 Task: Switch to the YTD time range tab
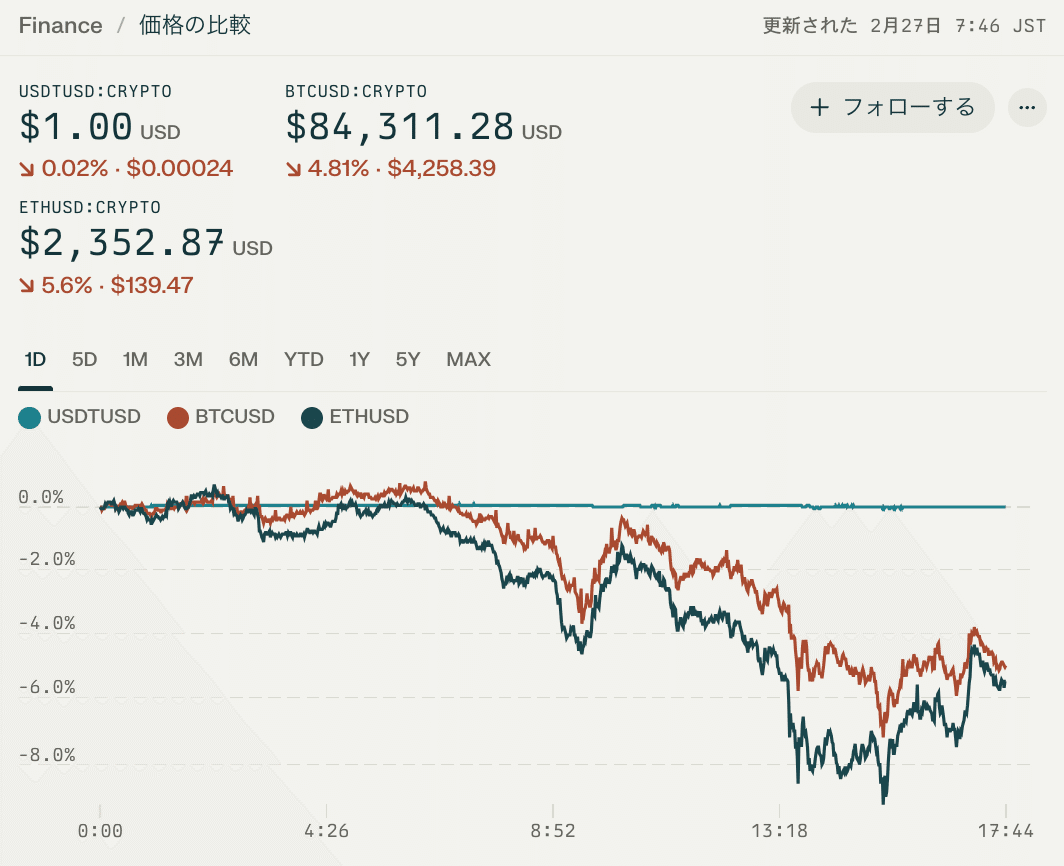pyautogui.click(x=304, y=359)
